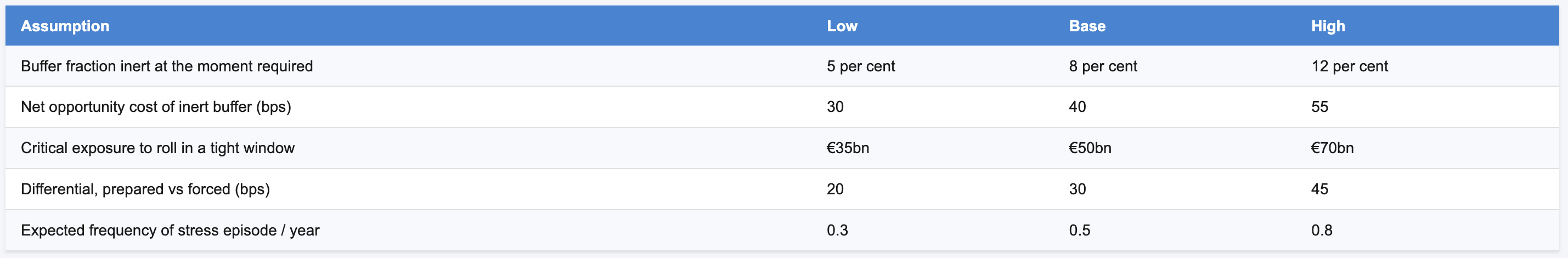
Task: Click 'Net opportunity cost of inert buffer' row label
Action: pos(156,107)
